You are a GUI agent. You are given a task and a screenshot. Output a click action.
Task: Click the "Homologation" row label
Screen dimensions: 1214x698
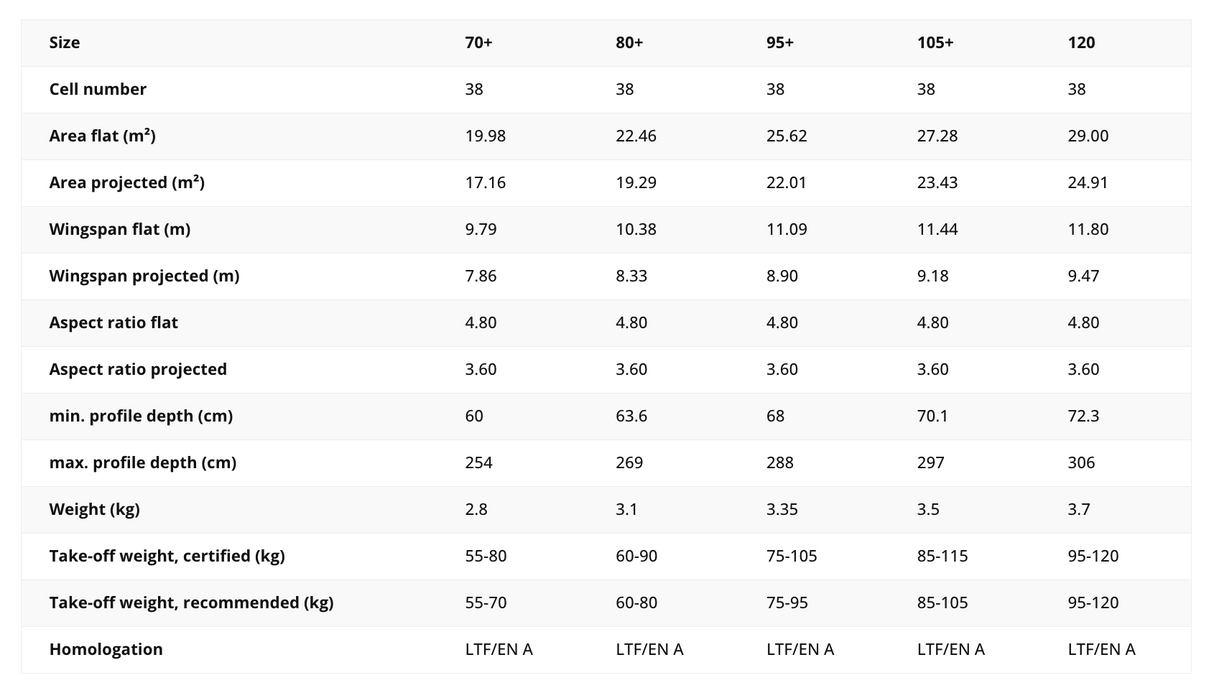(x=106, y=649)
